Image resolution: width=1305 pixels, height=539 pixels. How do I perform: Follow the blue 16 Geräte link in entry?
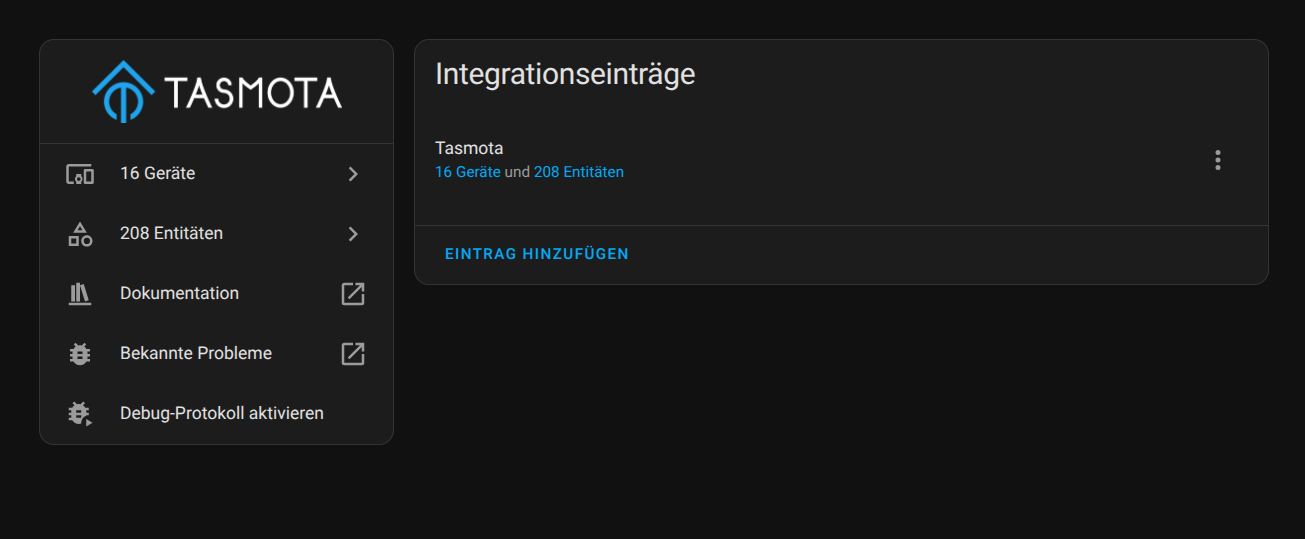pos(468,172)
